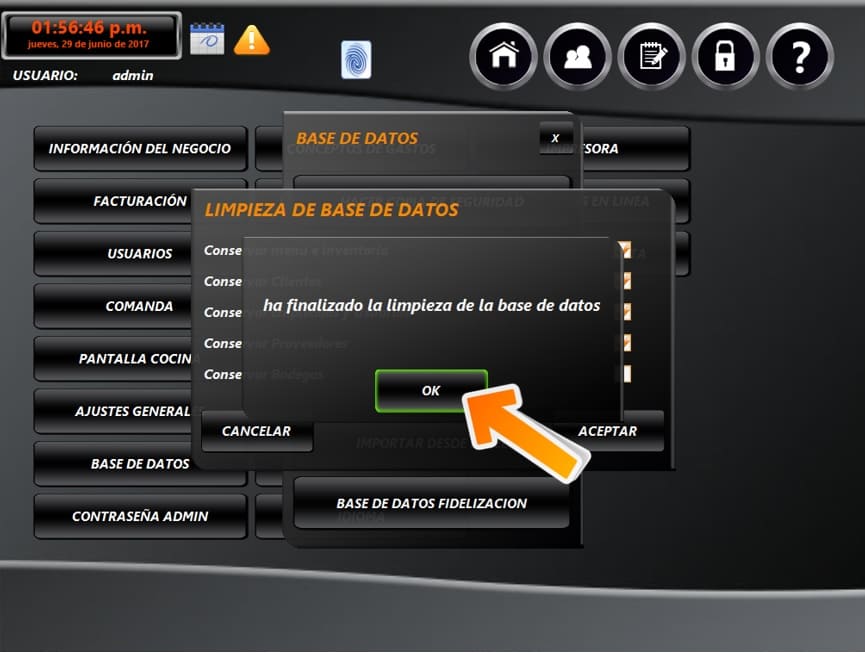The width and height of the screenshot is (865, 653).
Task: Open the notes/report icon
Action: coord(651,57)
